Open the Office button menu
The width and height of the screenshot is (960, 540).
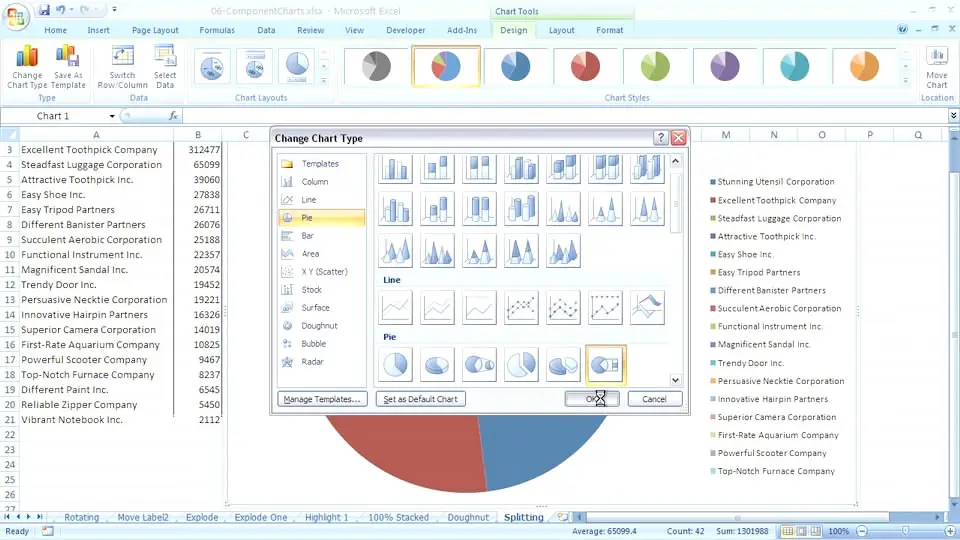(x=17, y=16)
